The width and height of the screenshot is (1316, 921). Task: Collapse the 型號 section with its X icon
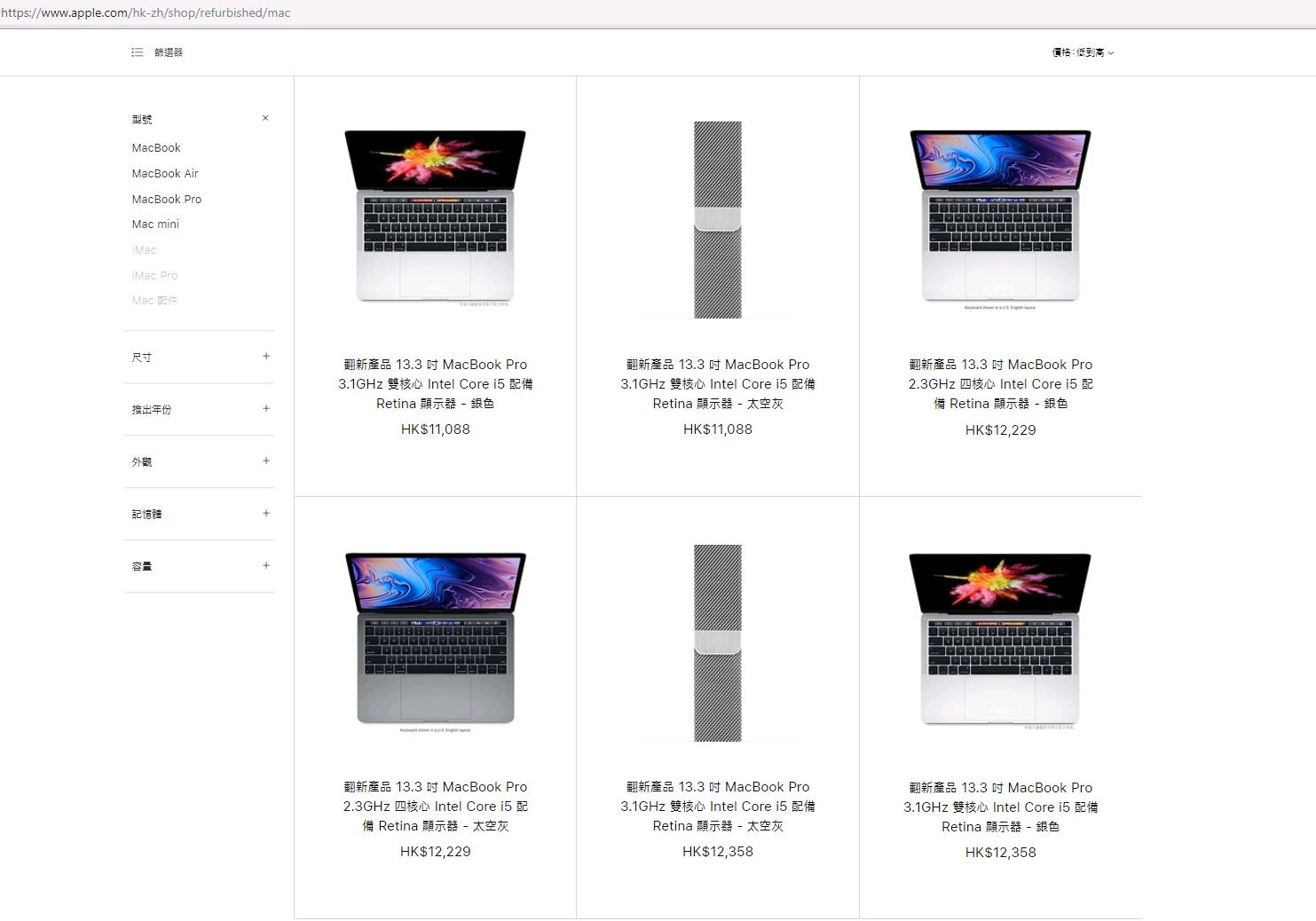[x=265, y=118]
